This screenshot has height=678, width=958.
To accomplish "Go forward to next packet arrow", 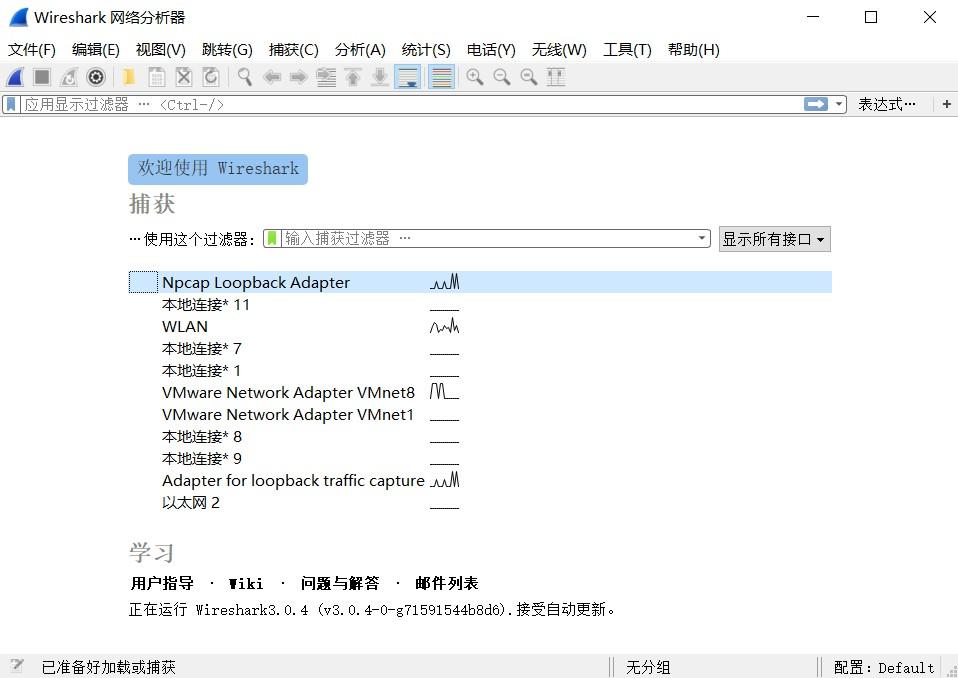I will (x=299, y=77).
